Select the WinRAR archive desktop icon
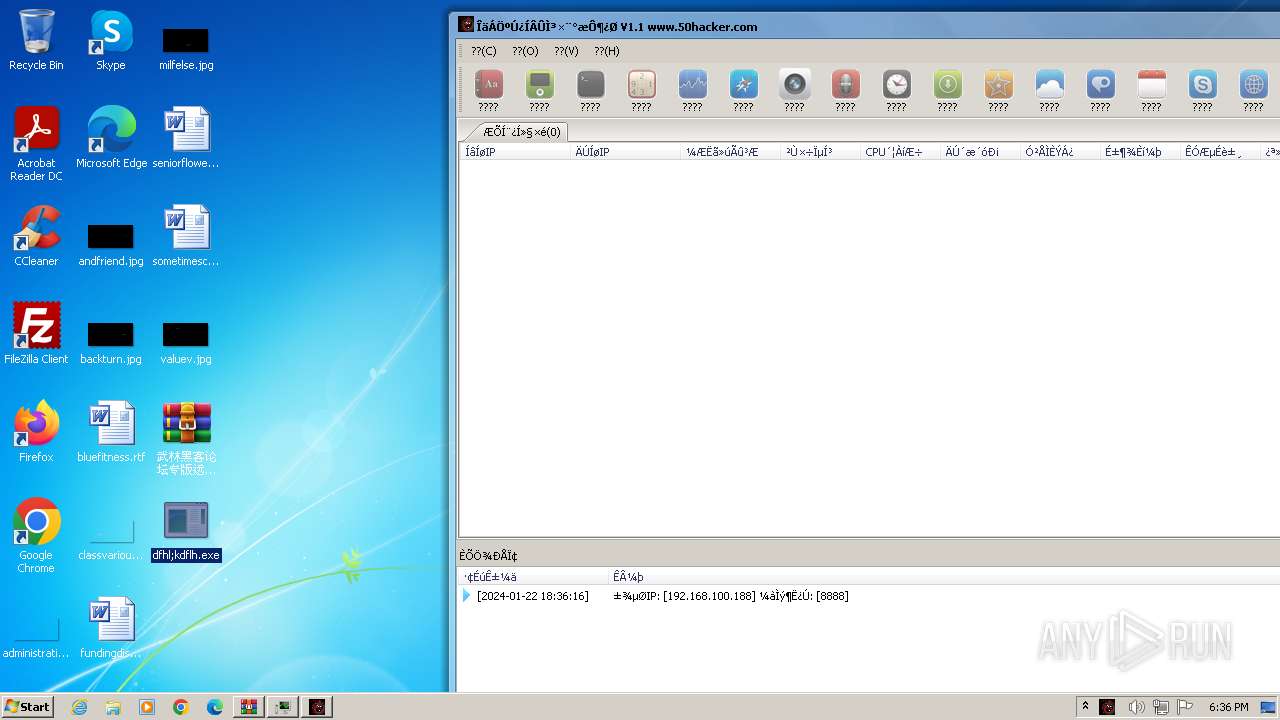The height and width of the screenshot is (720, 1280). coord(186,438)
